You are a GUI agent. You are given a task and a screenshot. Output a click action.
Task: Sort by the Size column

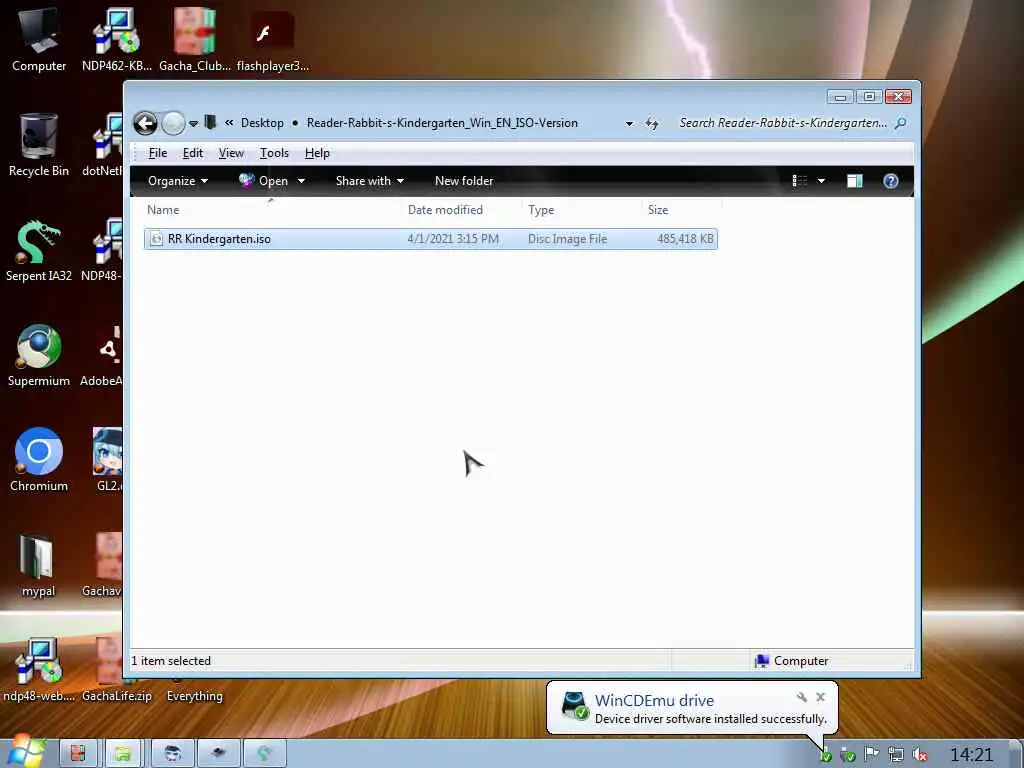point(658,210)
